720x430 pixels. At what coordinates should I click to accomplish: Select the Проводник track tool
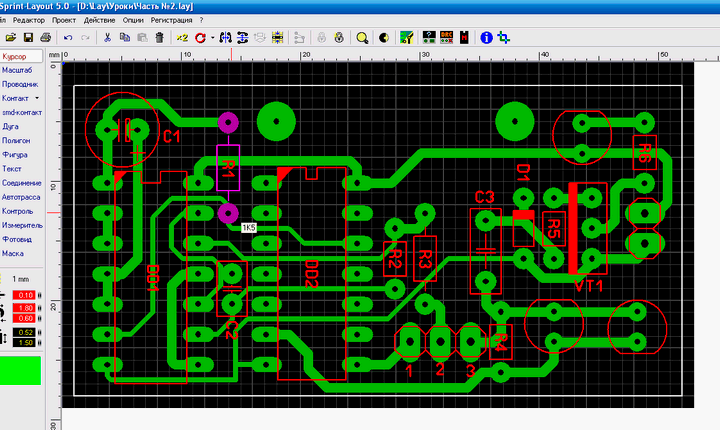[20, 85]
